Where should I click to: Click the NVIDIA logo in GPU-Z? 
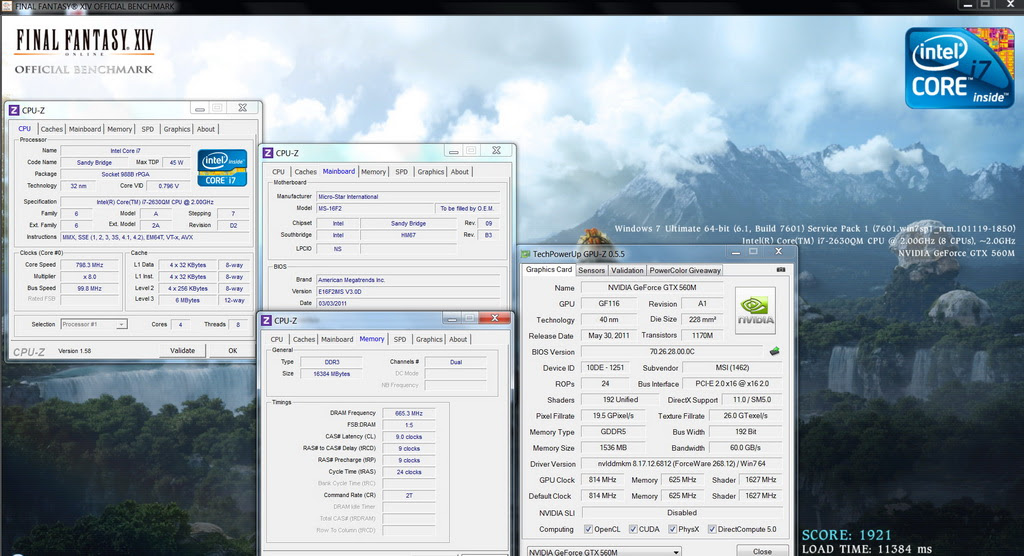coord(755,311)
